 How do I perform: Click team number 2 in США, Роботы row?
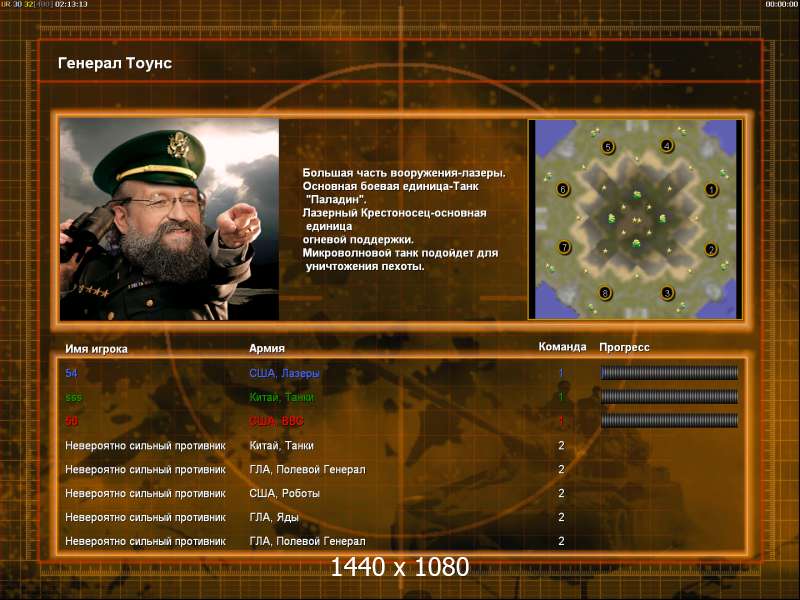561,493
